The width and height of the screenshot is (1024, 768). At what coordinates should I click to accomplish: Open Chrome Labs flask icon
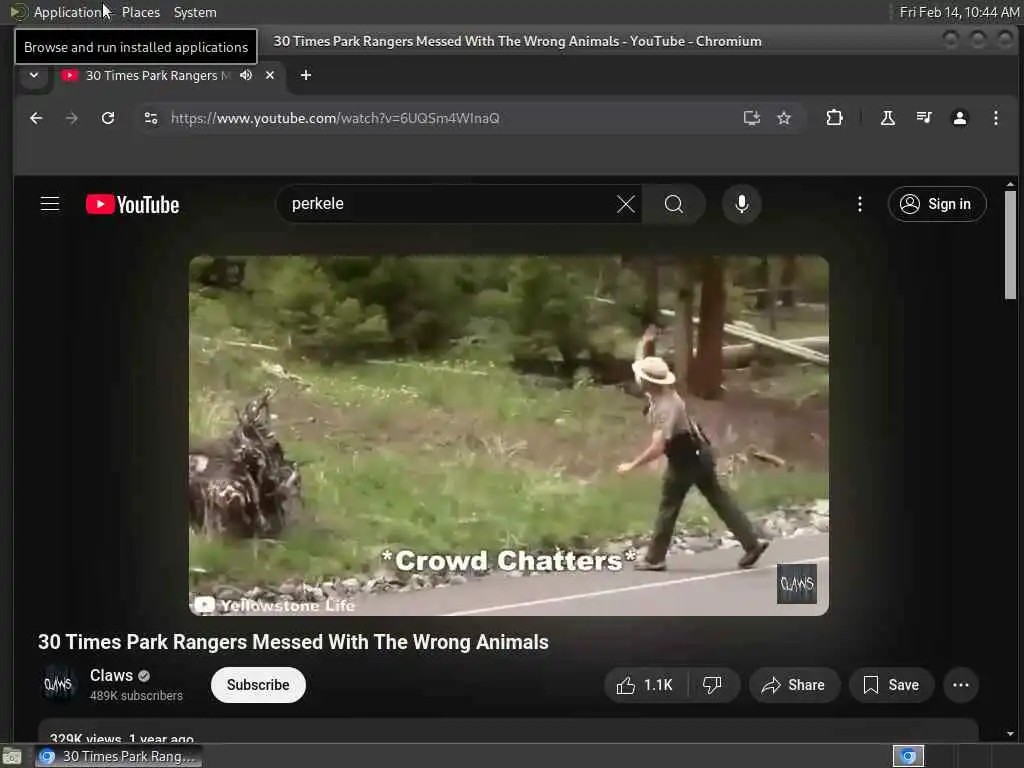click(x=888, y=118)
